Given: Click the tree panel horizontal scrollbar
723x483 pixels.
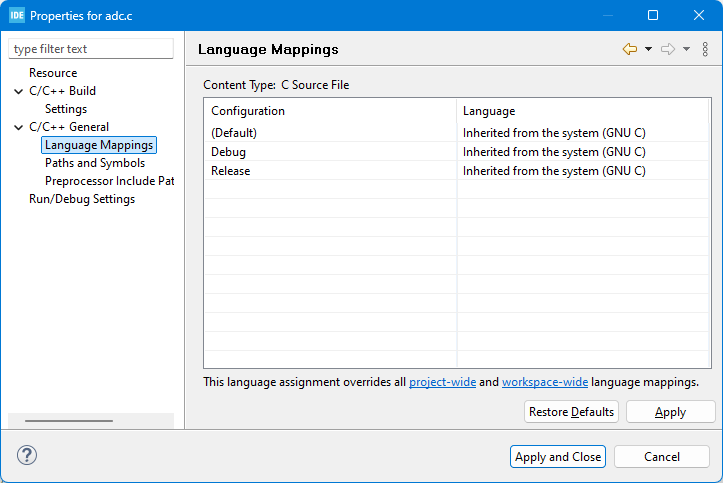Looking at the screenshot, I should [69, 421].
